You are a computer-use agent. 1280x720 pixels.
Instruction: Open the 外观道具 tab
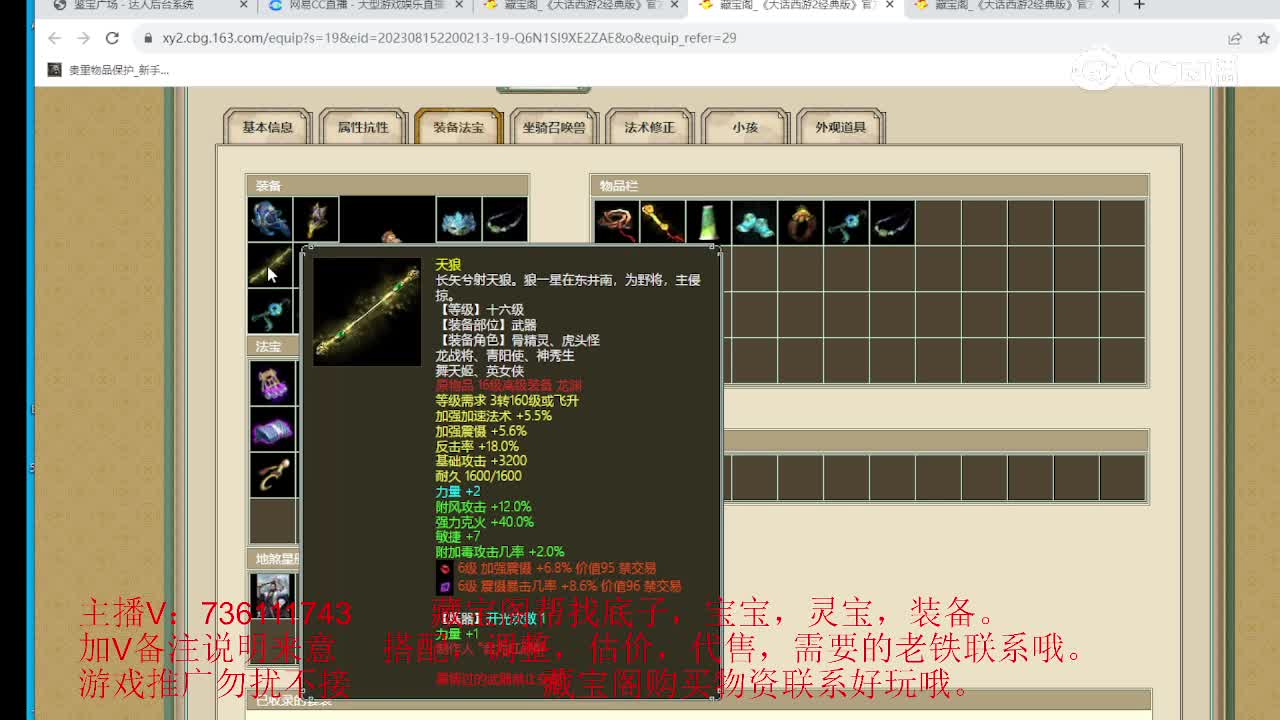[x=840, y=127]
